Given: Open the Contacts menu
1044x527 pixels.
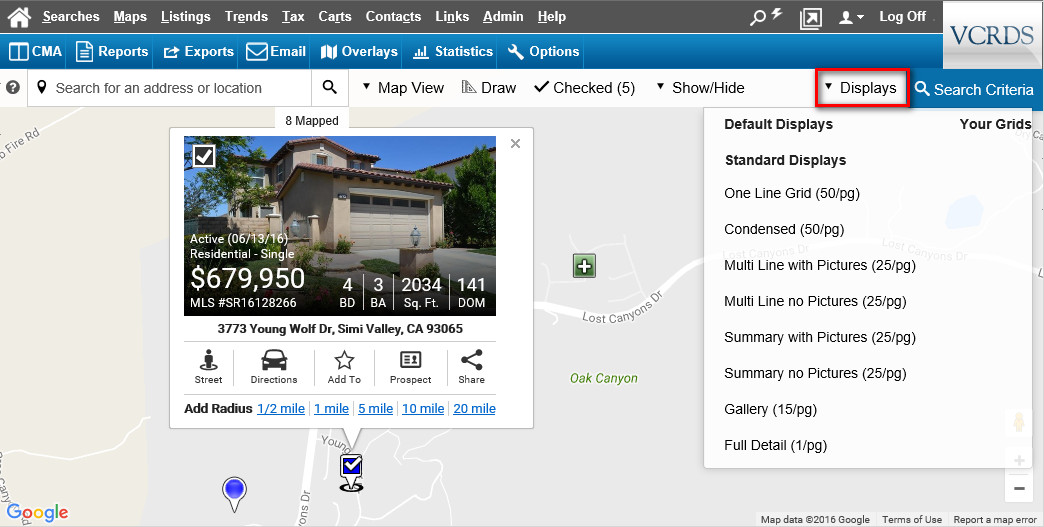Looking at the screenshot, I should (x=393, y=17).
